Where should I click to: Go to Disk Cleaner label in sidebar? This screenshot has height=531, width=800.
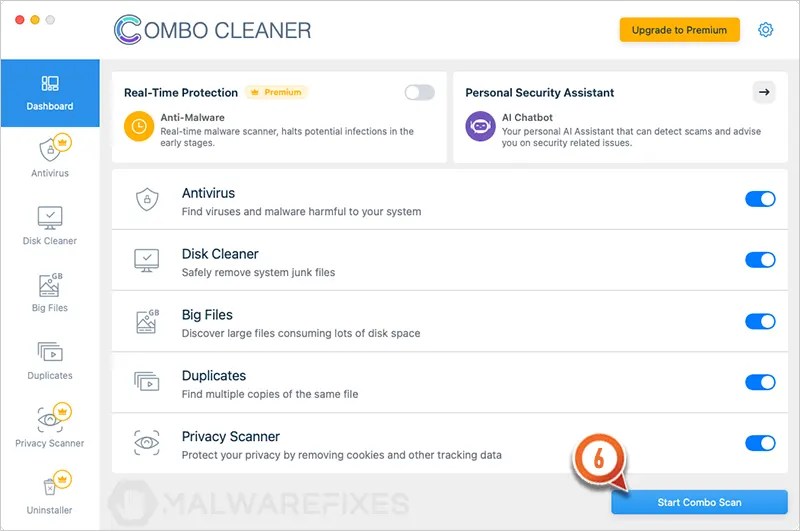click(49, 241)
